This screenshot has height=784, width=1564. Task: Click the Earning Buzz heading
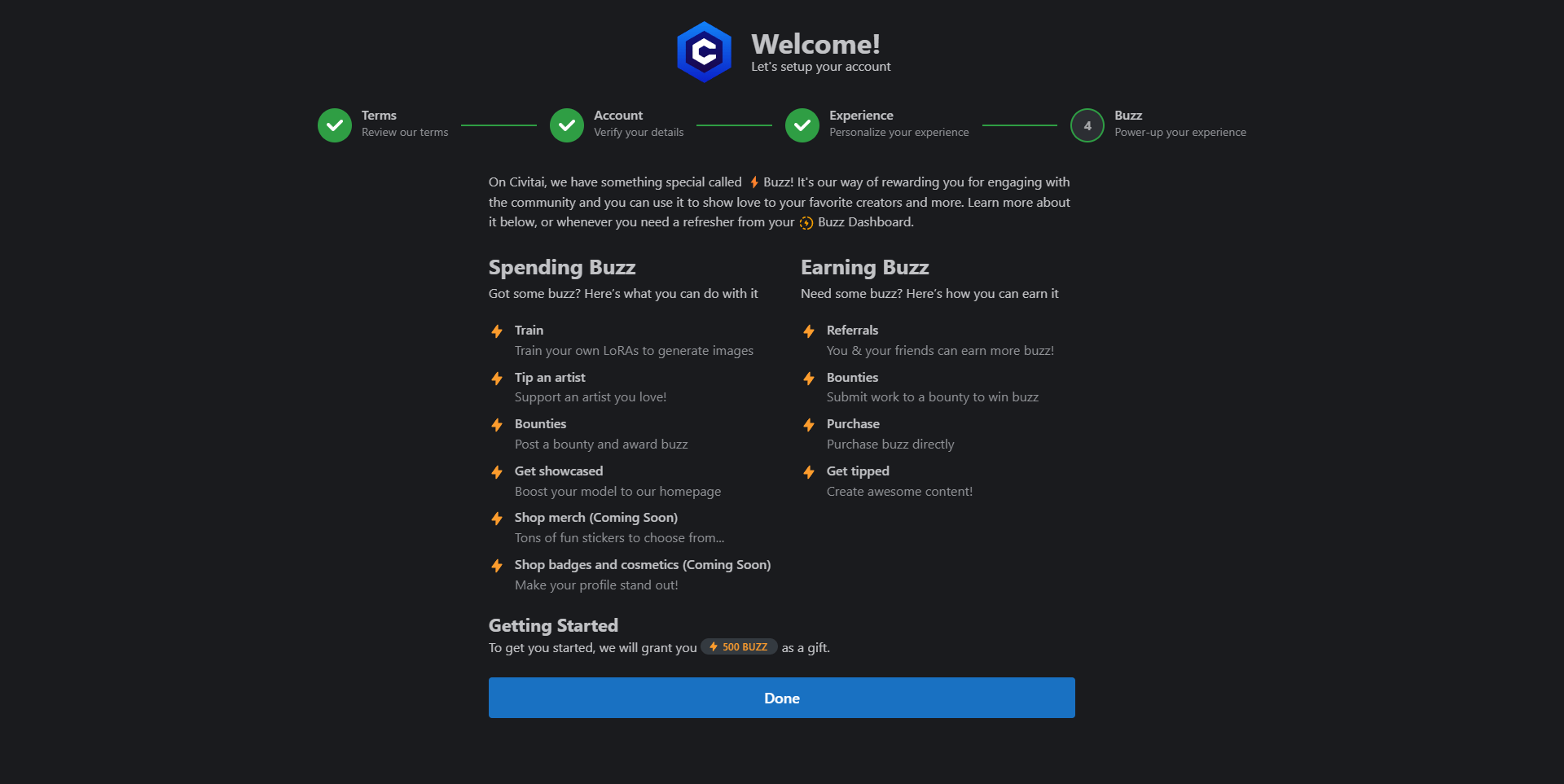point(865,268)
